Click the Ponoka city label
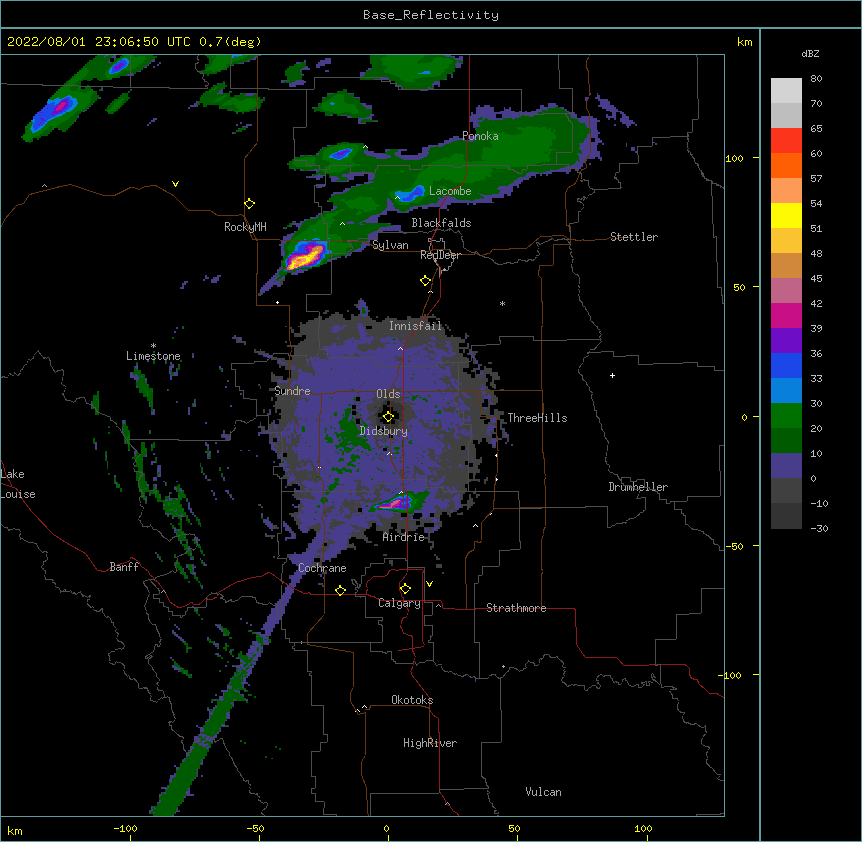Viewport: 862px width, 842px height. click(x=480, y=136)
